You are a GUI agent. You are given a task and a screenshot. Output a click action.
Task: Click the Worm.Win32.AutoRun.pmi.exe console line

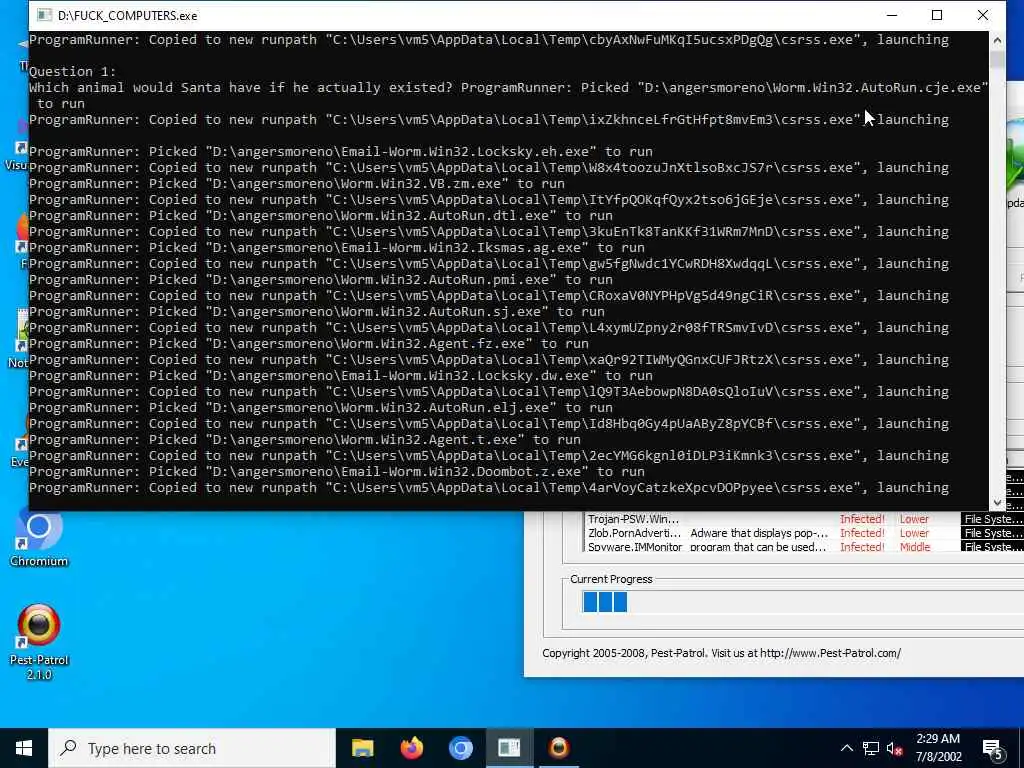point(321,280)
